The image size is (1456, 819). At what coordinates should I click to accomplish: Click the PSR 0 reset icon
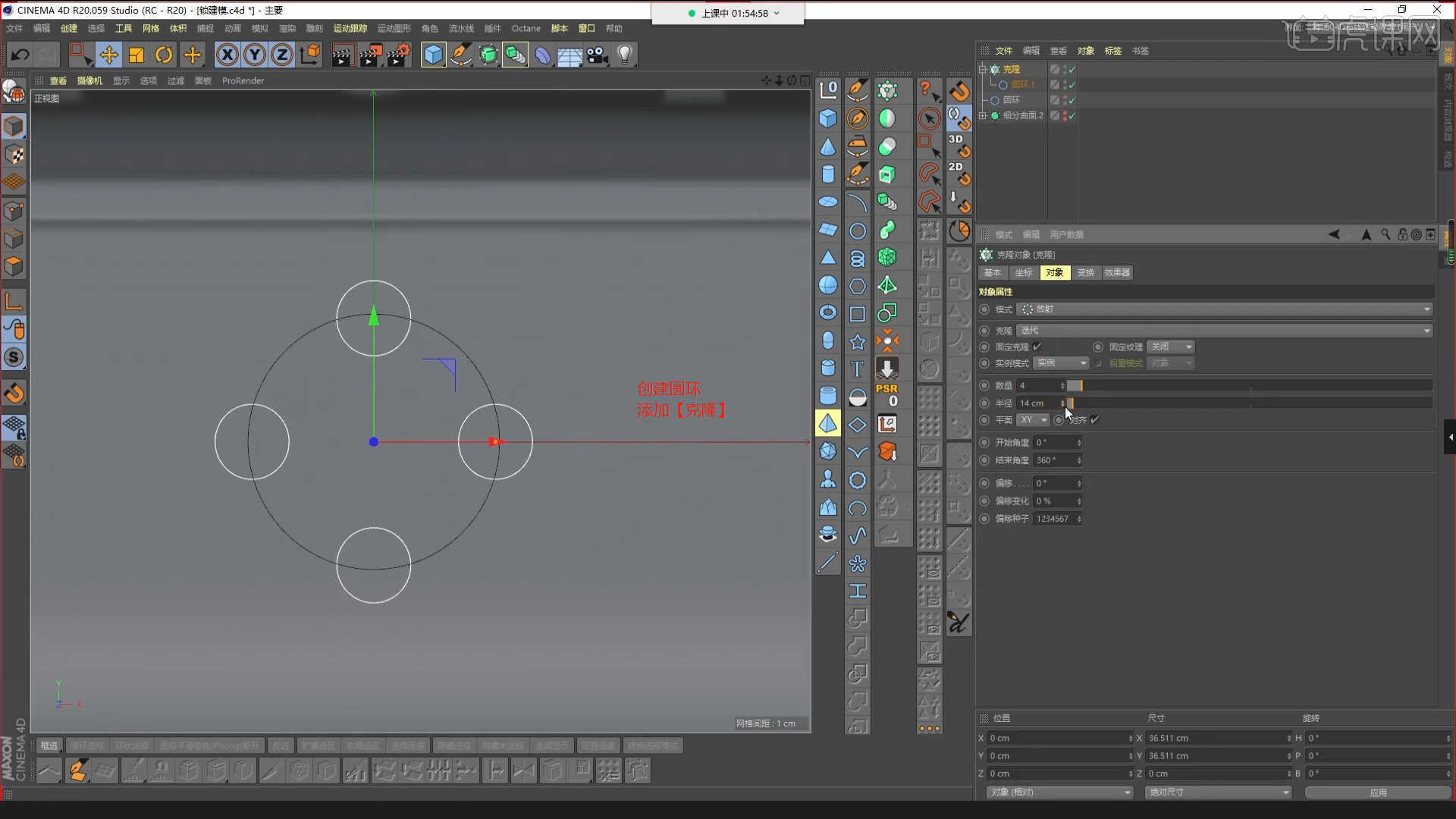pyautogui.click(x=887, y=395)
